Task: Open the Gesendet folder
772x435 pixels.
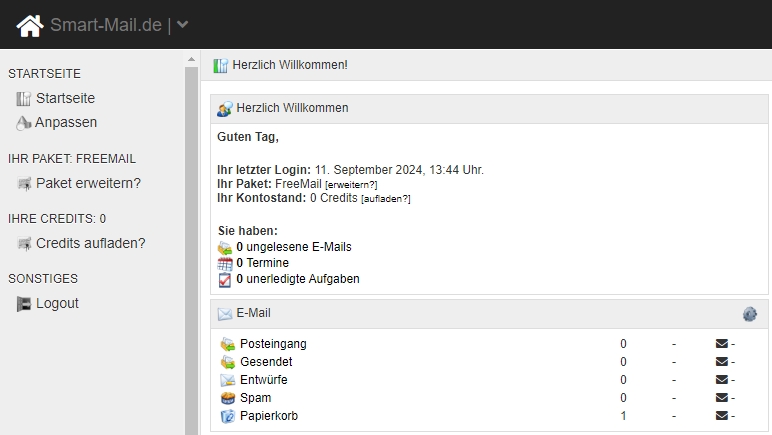Action: [x=266, y=362]
